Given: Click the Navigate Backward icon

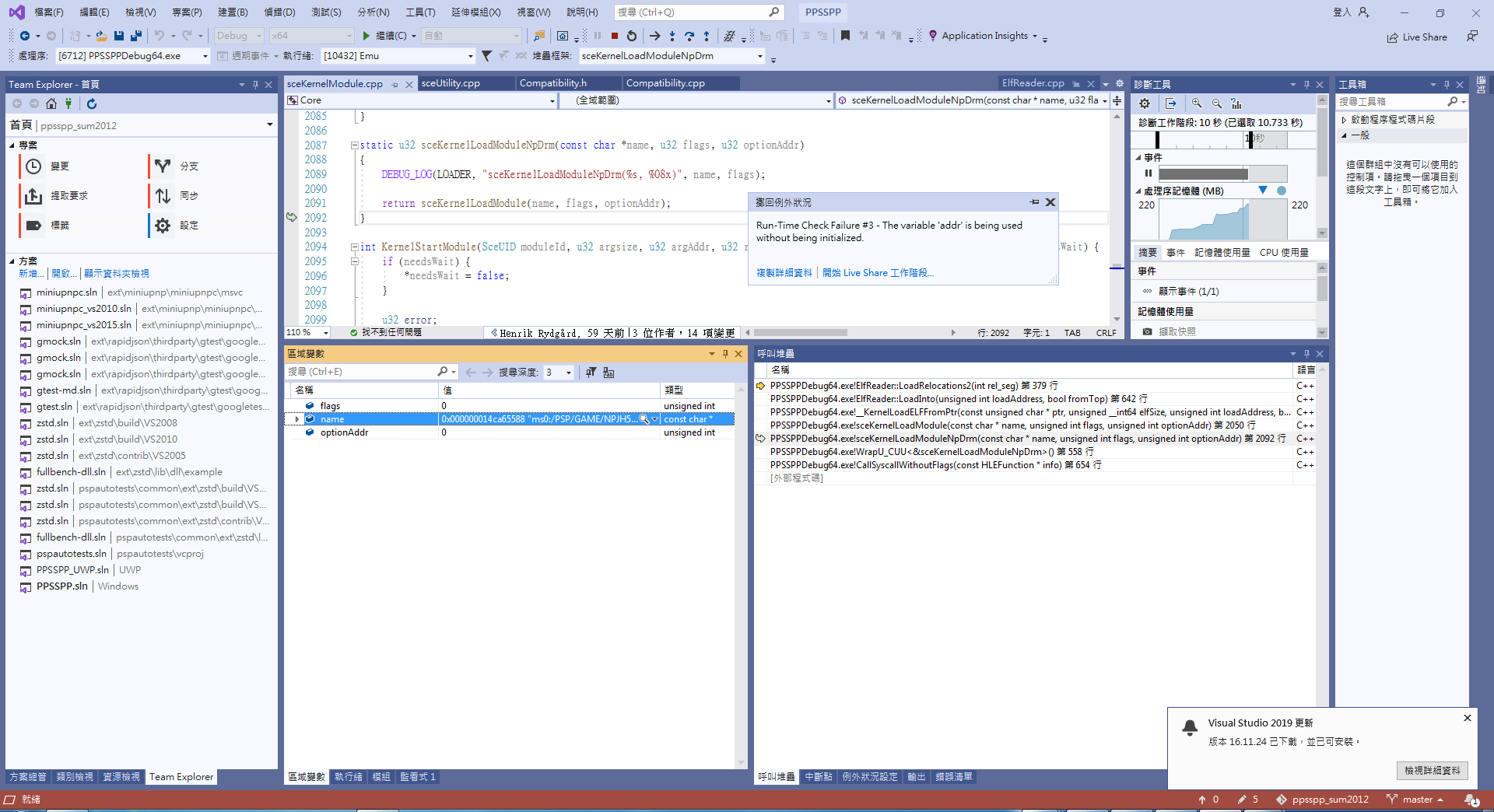Looking at the screenshot, I should point(25,36).
